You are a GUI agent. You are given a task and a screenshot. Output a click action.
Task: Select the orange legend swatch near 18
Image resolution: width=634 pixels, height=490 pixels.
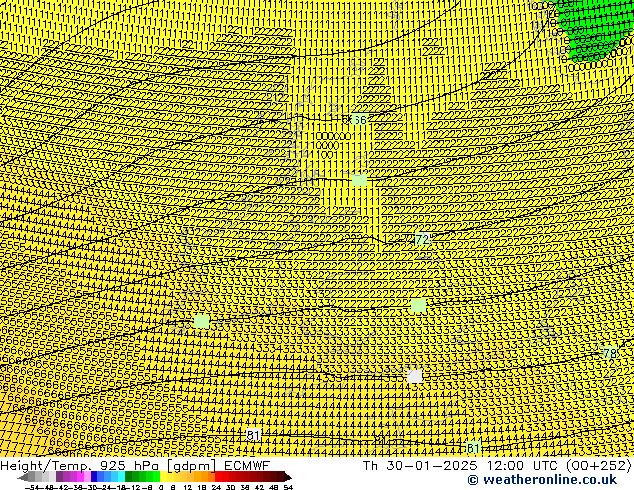(x=205, y=477)
